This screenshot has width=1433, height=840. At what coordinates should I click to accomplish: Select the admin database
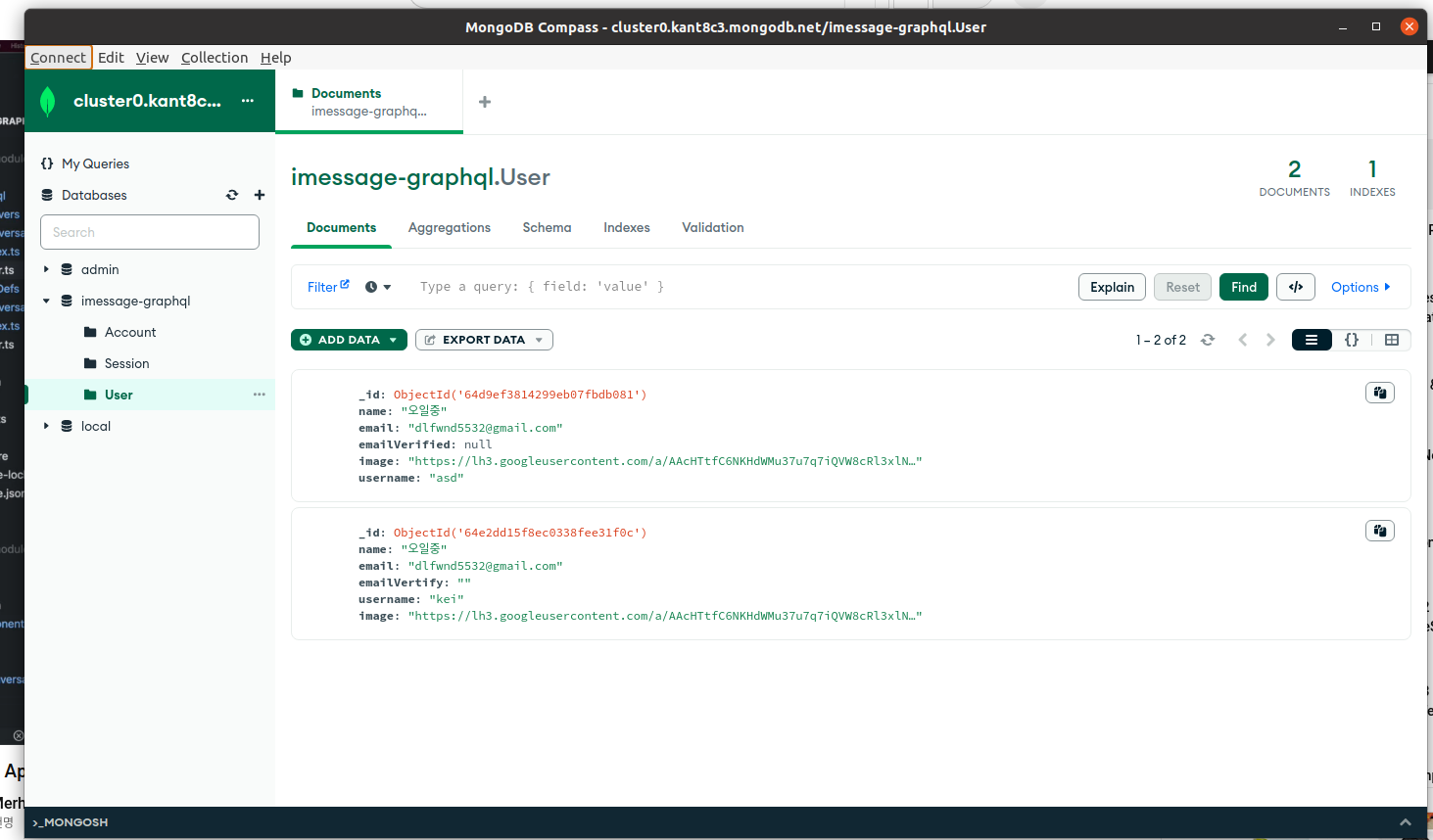(100, 269)
